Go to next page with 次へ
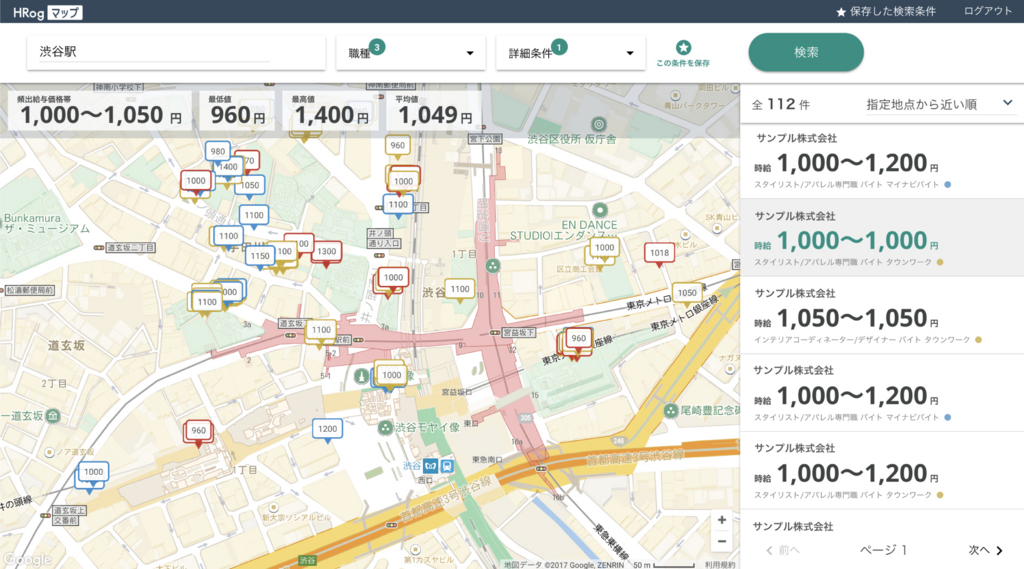This screenshot has height=569, width=1024. (985, 550)
